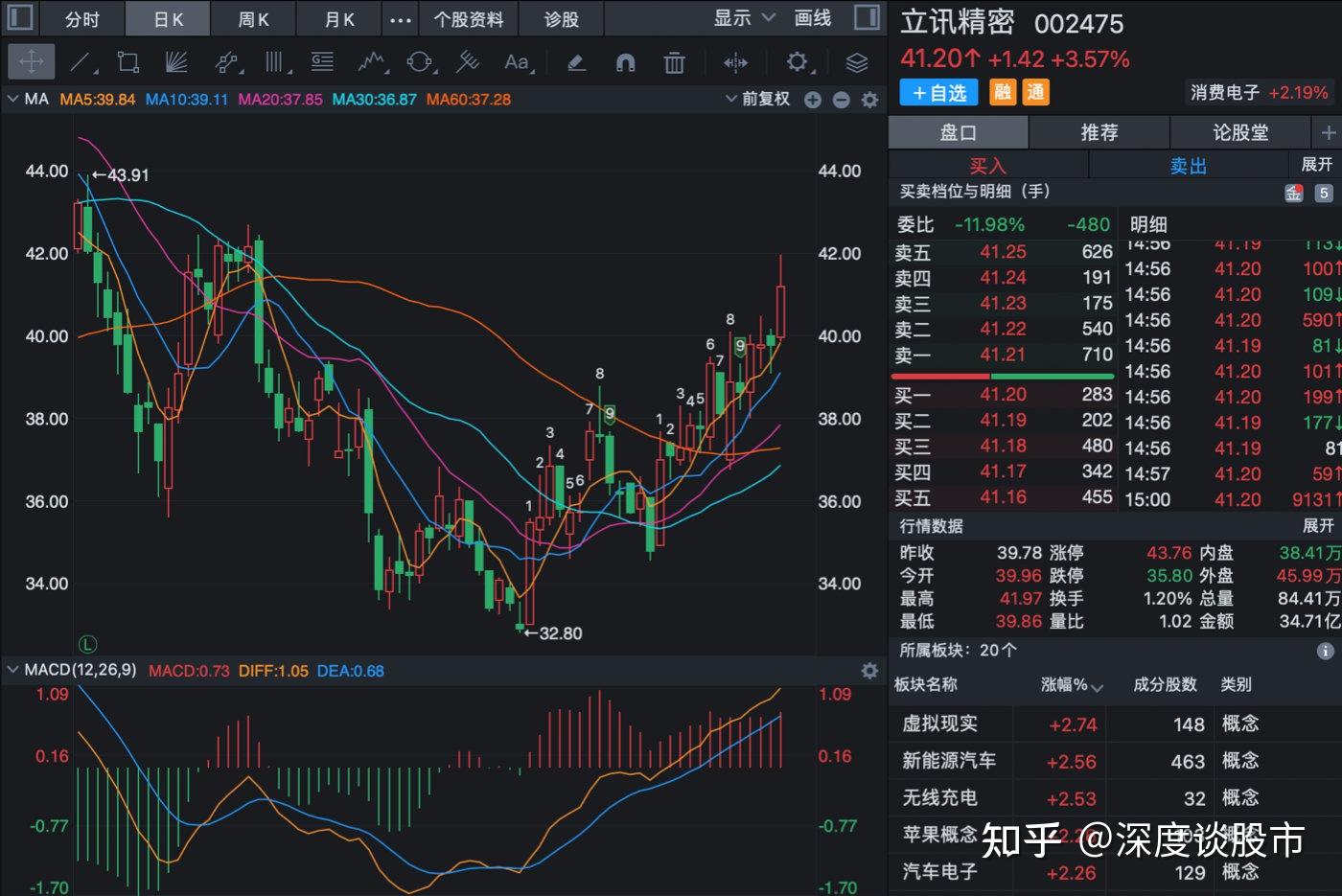The width and height of the screenshot is (1342, 896).
Task: Toggle the 5-level depth badge
Action: [1324, 193]
